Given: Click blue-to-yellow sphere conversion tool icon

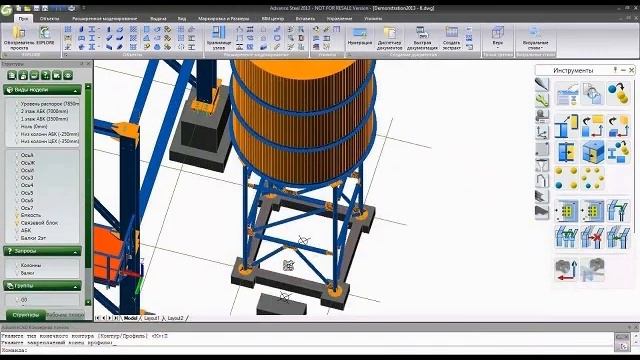Looking at the screenshot, I should (x=618, y=93).
